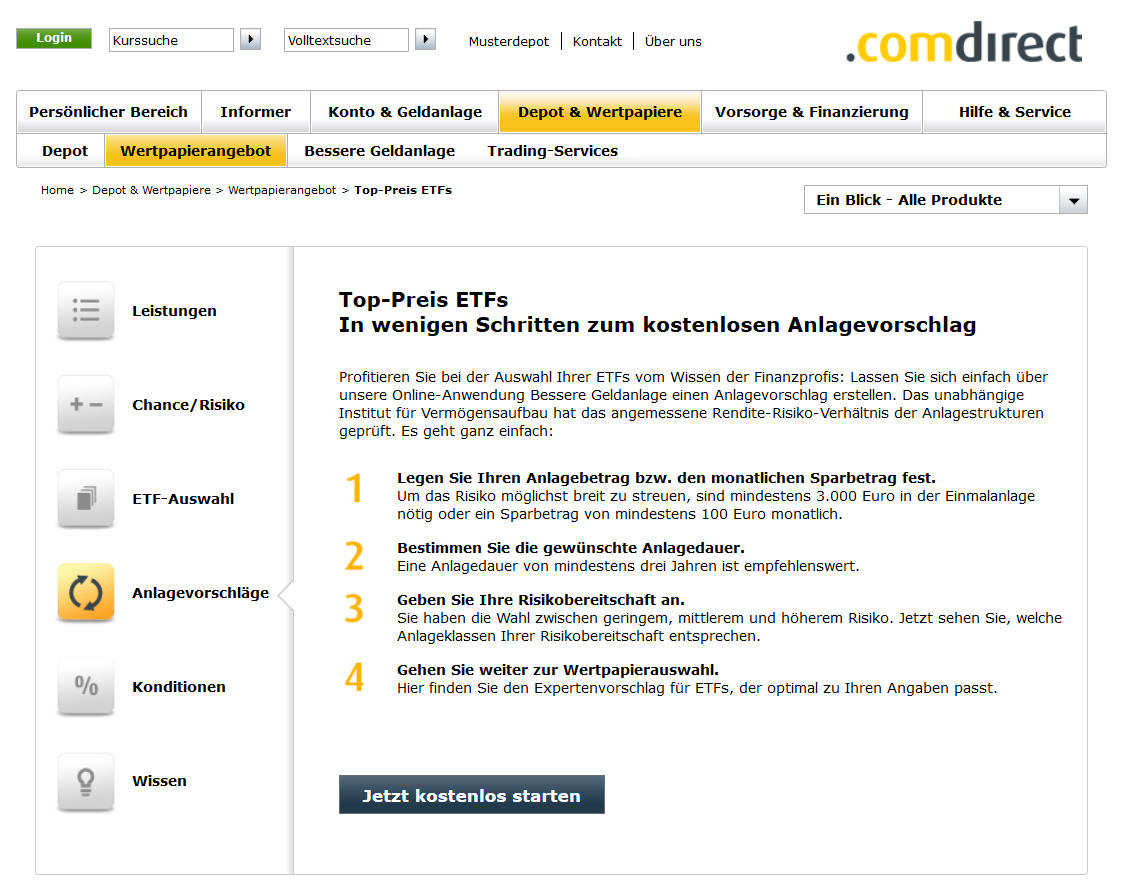The height and width of the screenshot is (893, 1141).
Task: Open the Musterdepot link
Action: pos(509,41)
